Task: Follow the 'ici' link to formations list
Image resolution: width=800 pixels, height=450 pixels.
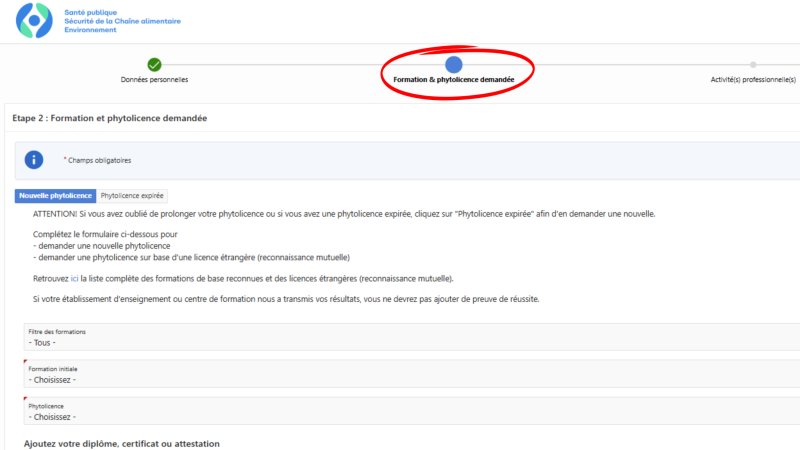Action: pos(74,279)
